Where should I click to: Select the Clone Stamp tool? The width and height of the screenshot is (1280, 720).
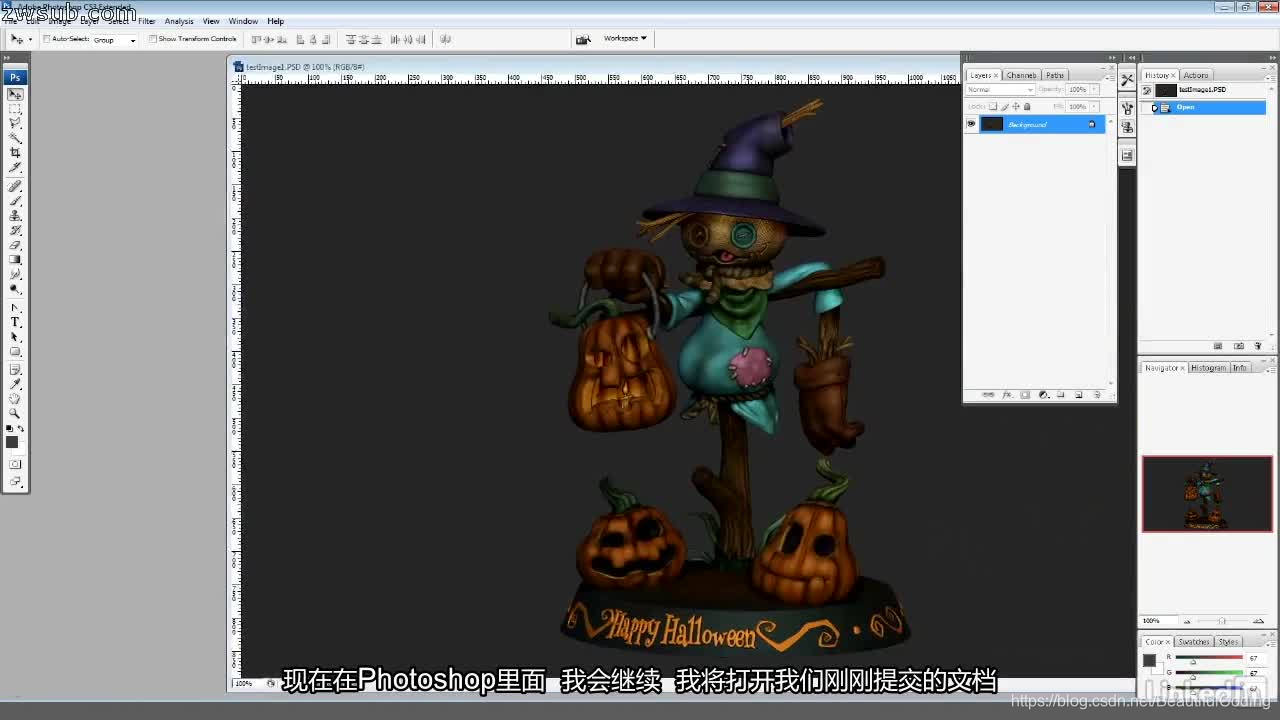point(15,215)
